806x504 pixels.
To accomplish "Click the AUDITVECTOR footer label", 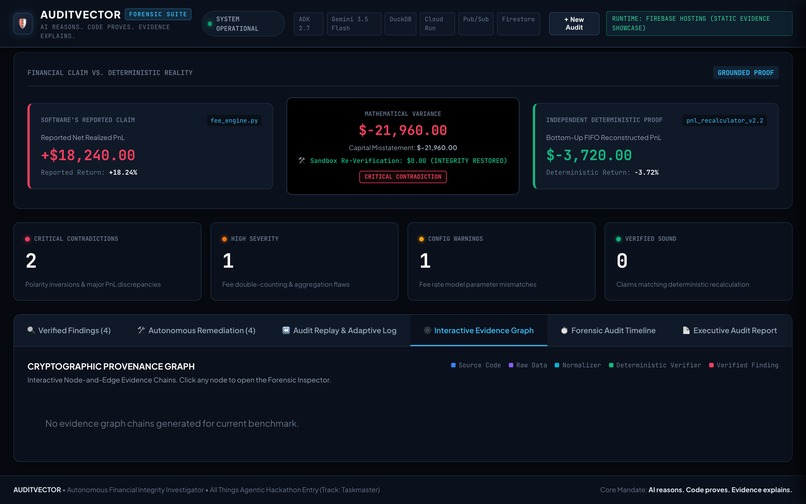I will (x=37, y=490).
